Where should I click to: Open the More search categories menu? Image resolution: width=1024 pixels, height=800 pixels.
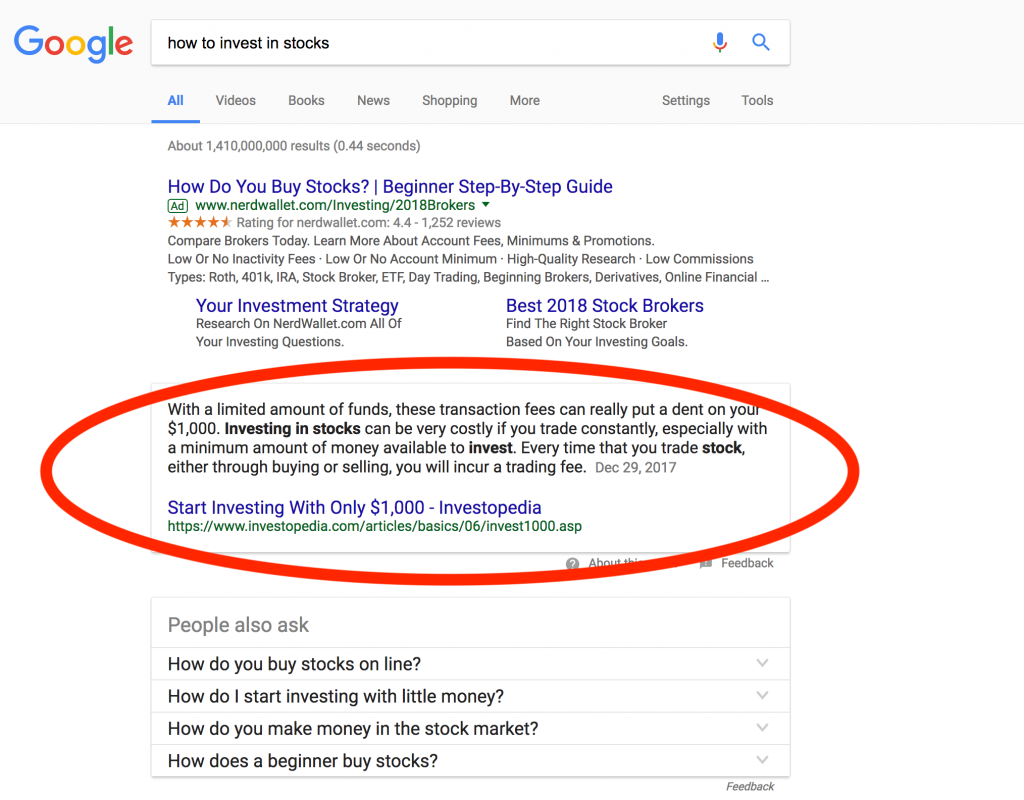[x=524, y=101]
